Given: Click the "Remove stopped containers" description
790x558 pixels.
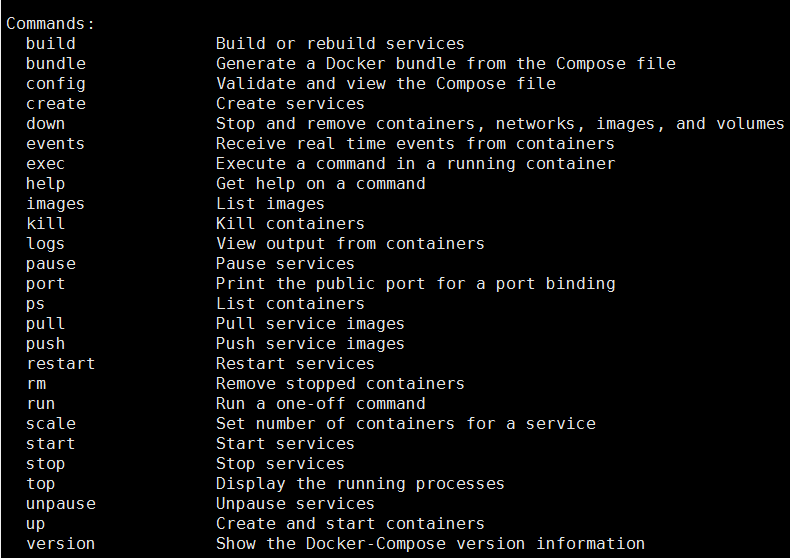Looking at the screenshot, I should pos(340,384).
